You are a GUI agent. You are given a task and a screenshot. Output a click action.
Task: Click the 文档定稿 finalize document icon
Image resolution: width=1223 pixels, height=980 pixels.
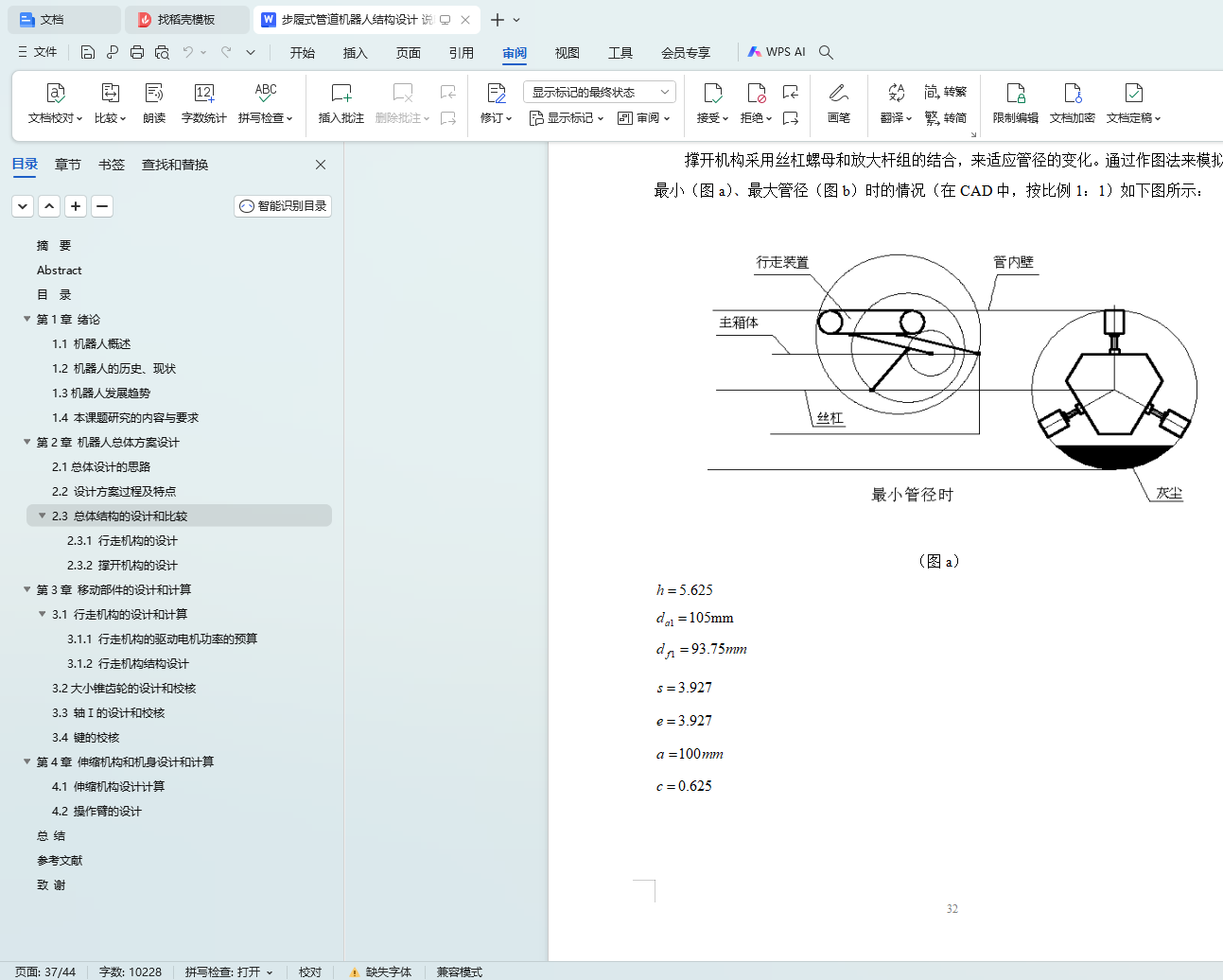coord(1133,93)
